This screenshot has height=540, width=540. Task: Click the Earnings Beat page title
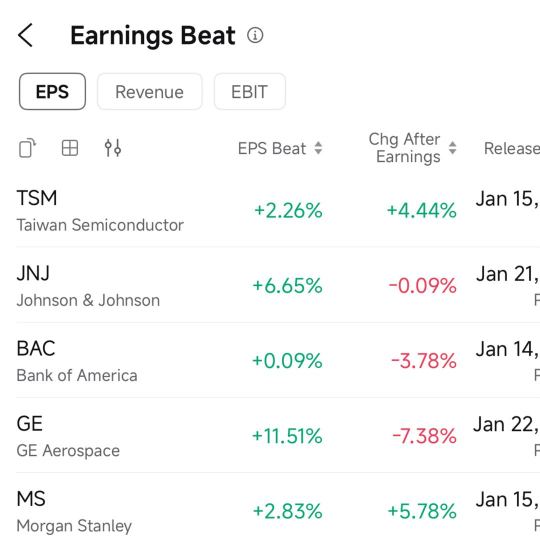[153, 35]
